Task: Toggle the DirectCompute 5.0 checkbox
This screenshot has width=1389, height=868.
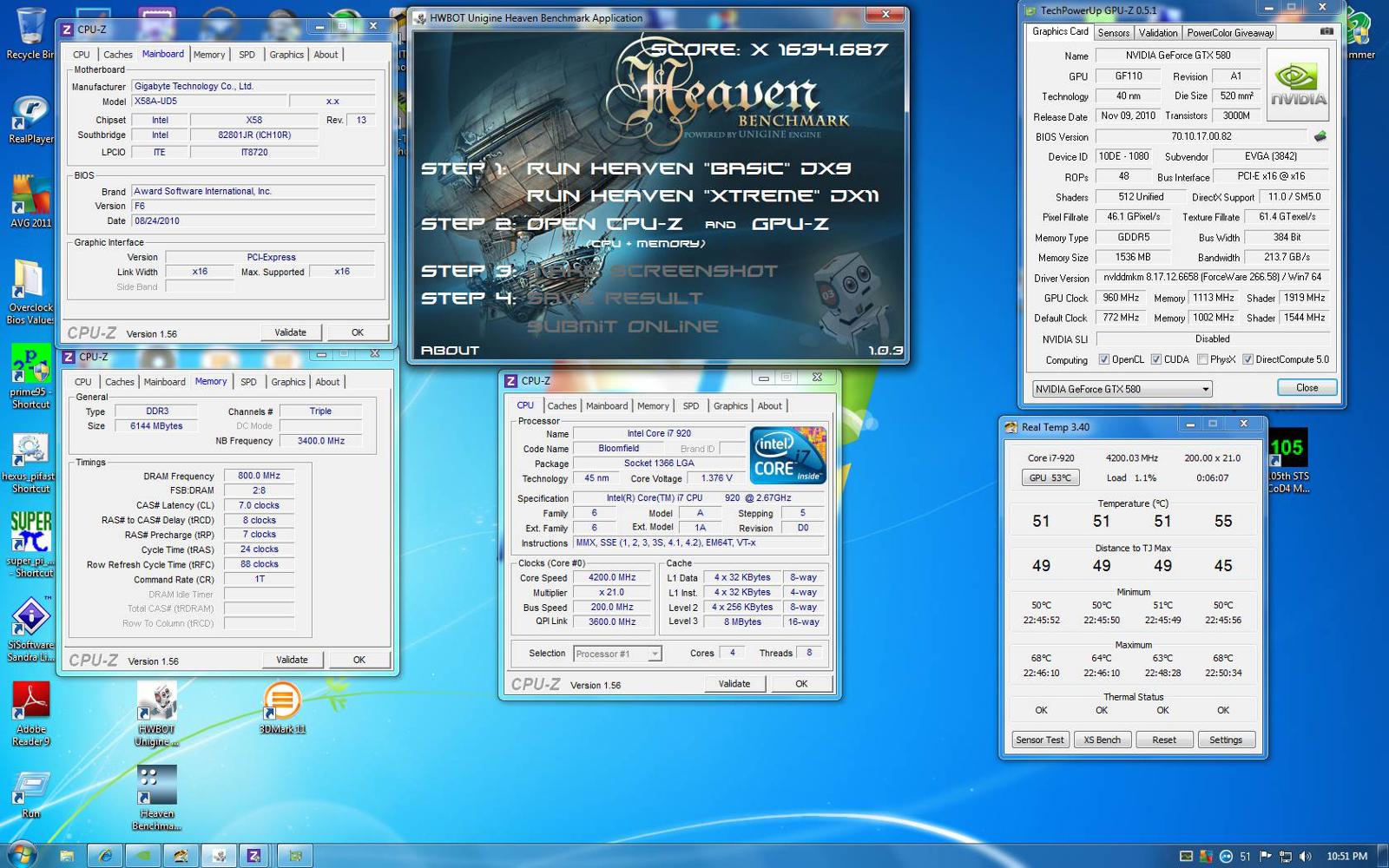Action: coord(1247,359)
